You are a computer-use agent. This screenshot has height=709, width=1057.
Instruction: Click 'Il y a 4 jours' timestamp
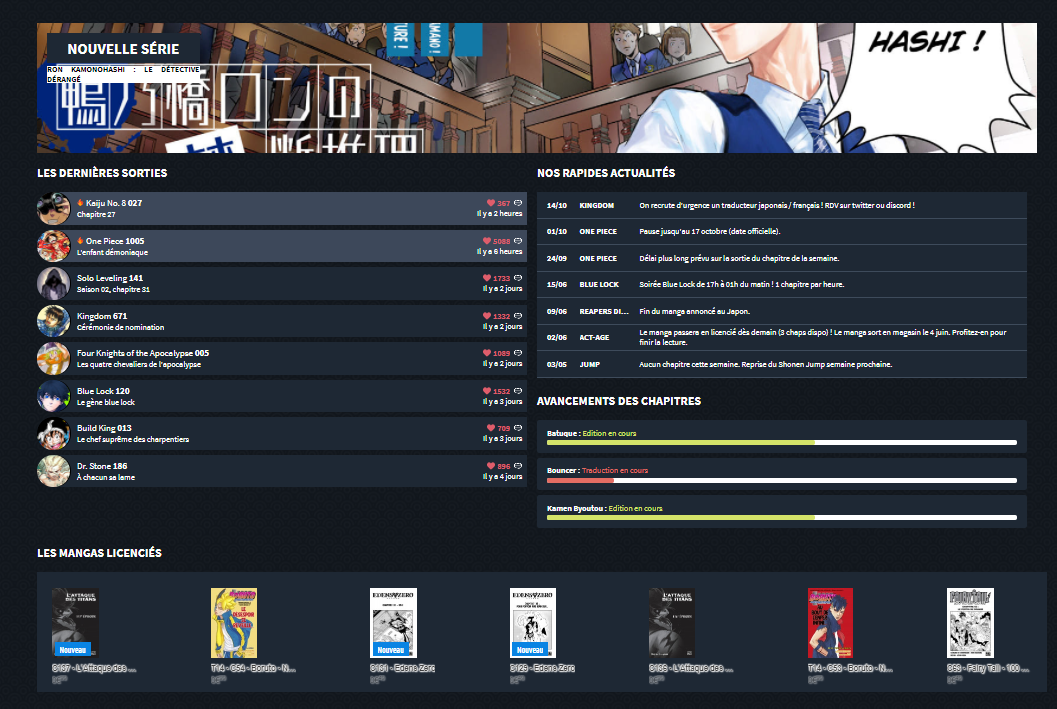click(x=502, y=476)
